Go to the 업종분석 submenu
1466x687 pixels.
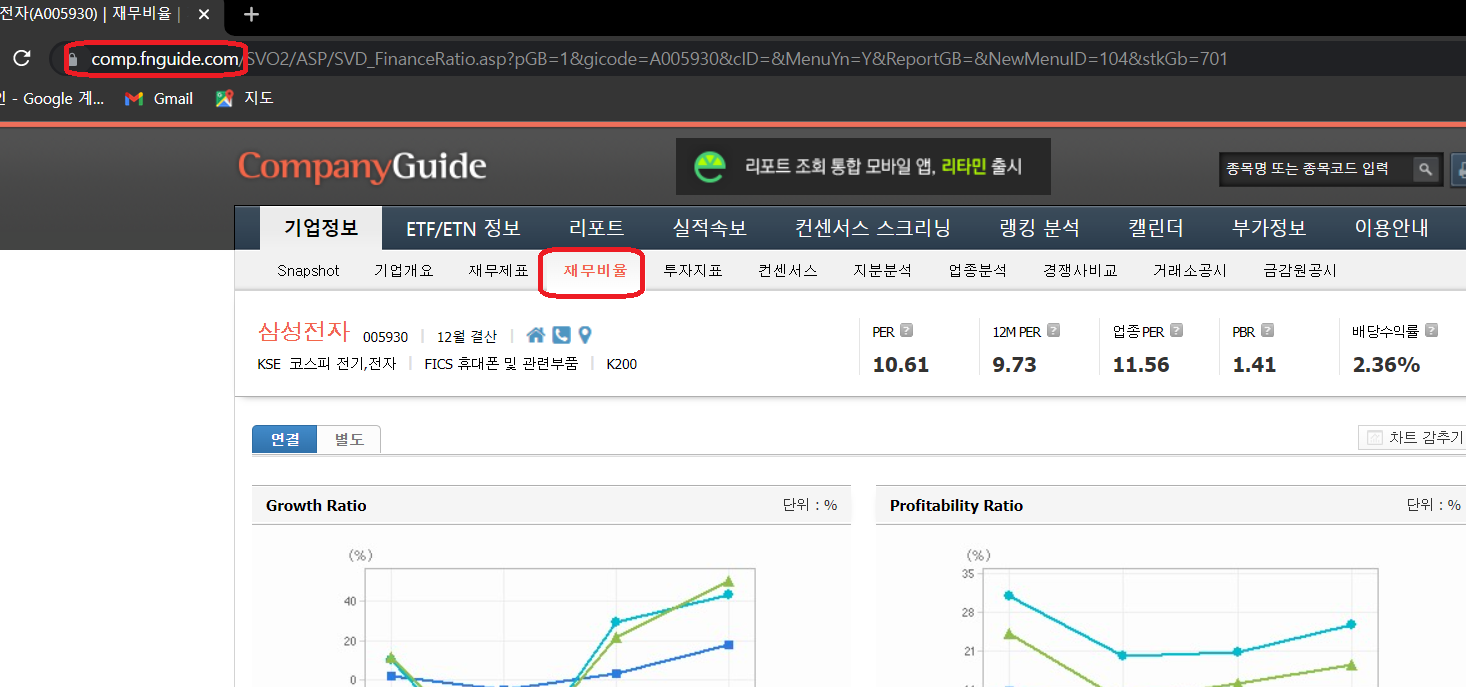click(x=978, y=271)
